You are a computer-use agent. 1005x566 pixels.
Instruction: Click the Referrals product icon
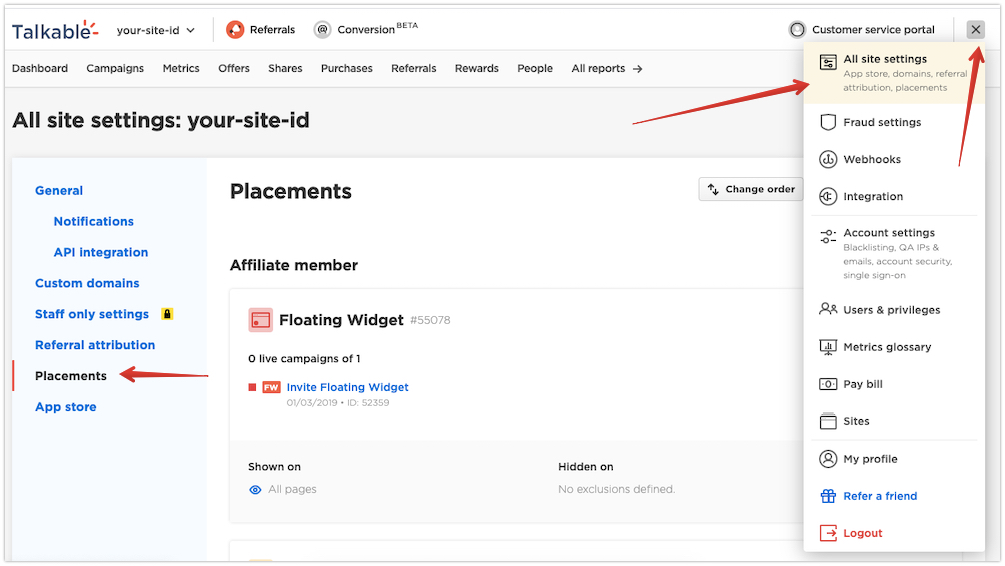pos(235,29)
